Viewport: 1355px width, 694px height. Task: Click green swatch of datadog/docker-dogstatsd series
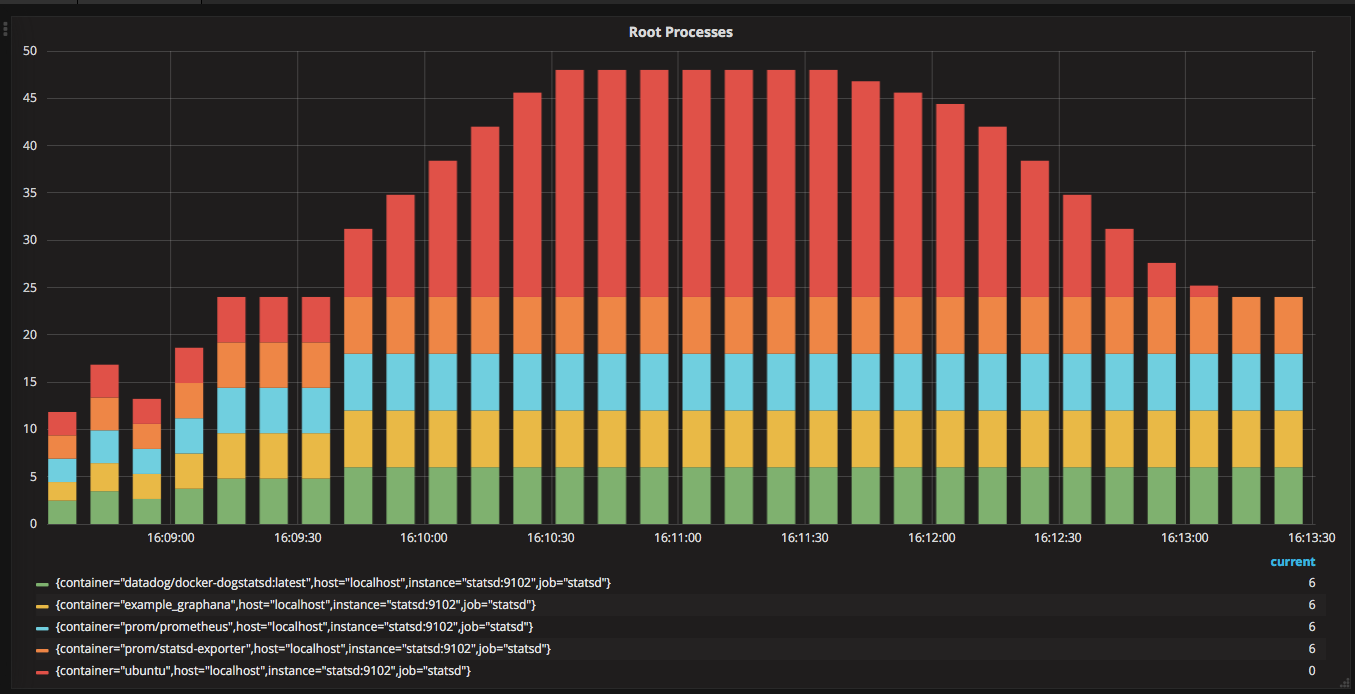[42, 584]
